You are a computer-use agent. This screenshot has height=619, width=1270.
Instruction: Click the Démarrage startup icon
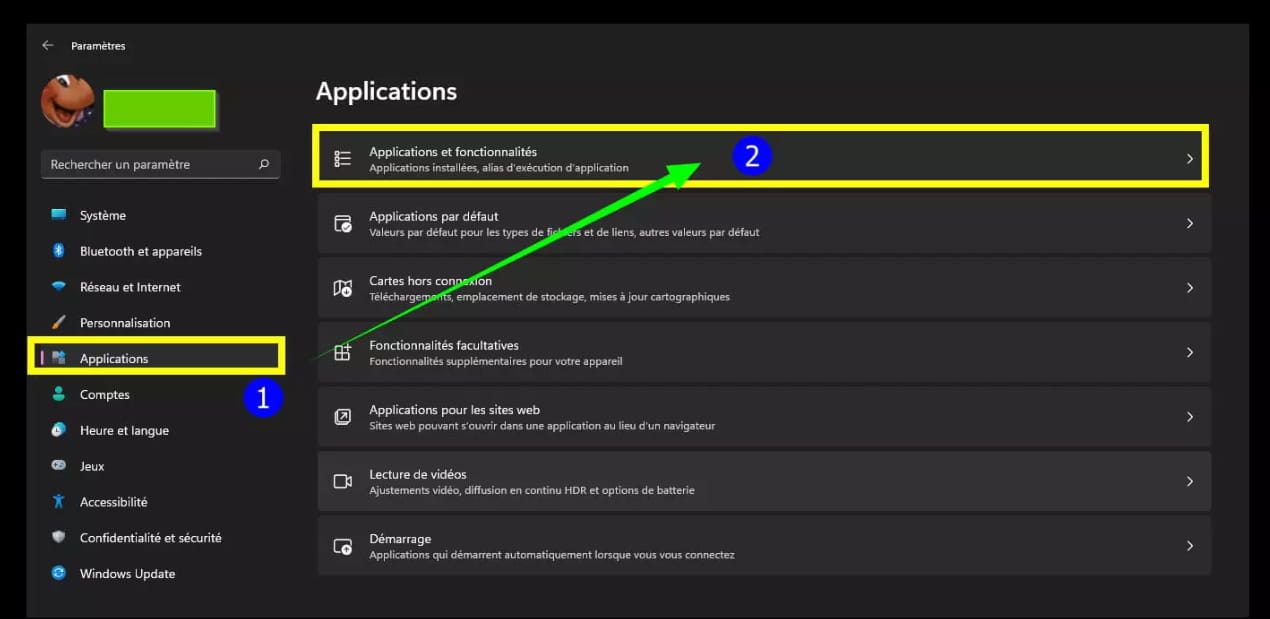pos(343,546)
